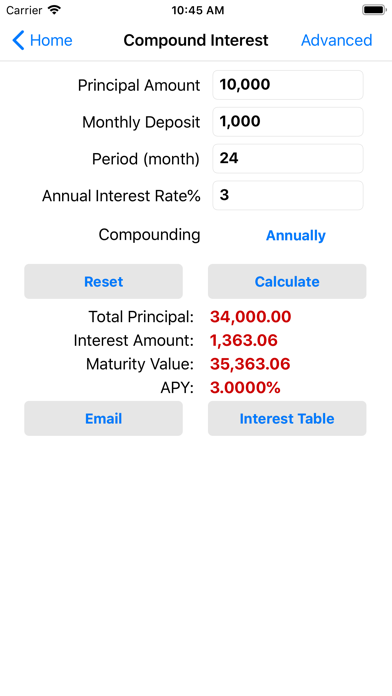
Task: Tap the Compound Interest page title
Action: point(196,40)
